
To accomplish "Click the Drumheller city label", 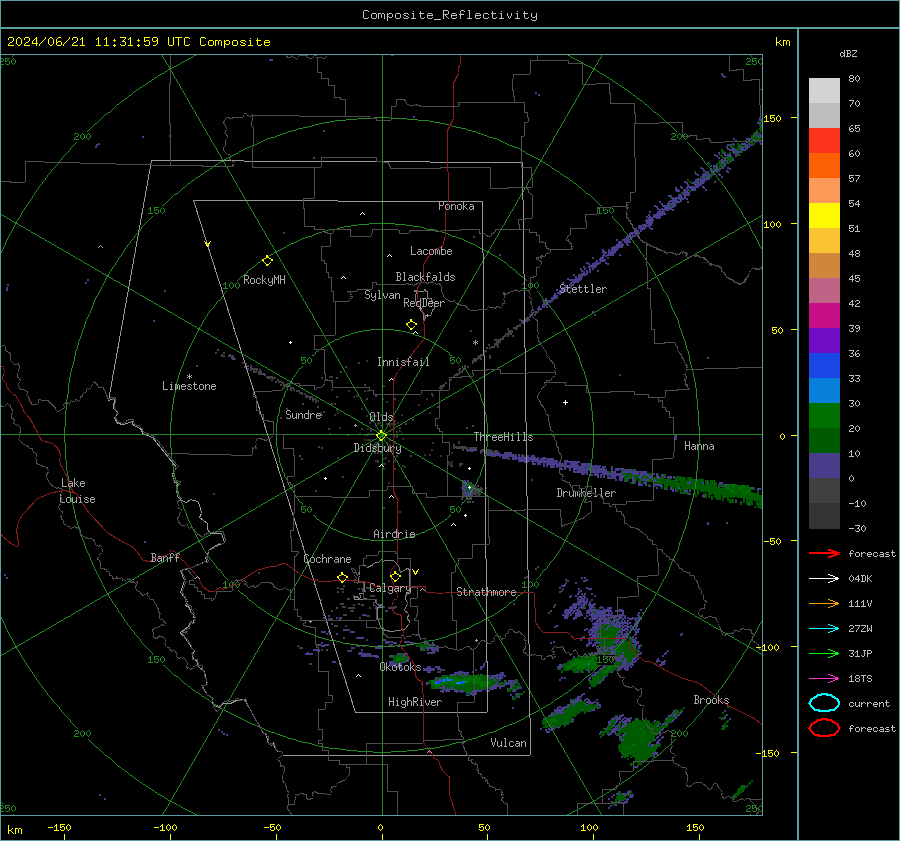I will pos(586,493).
